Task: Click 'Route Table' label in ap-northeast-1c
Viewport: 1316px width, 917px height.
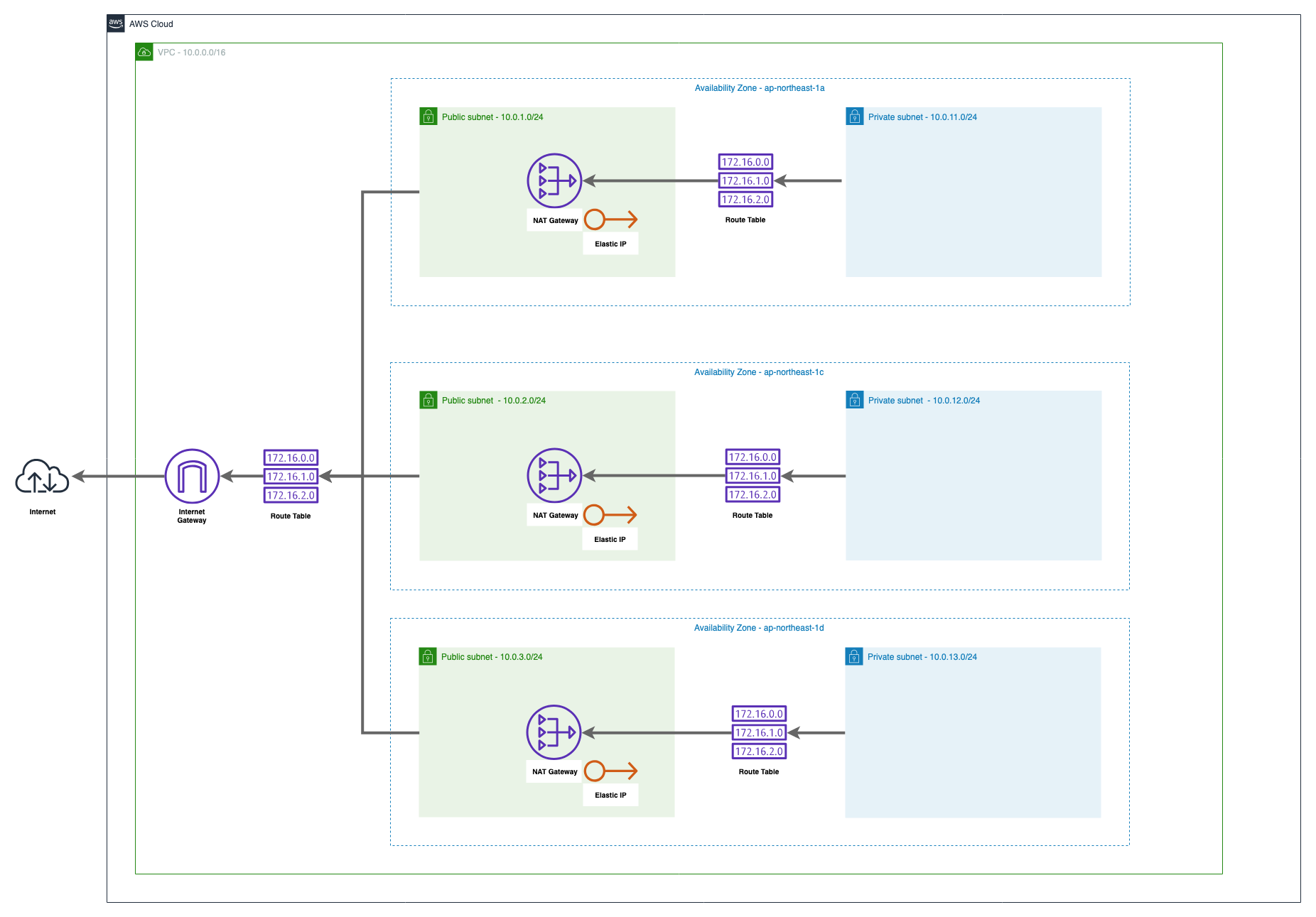Action: click(x=753, y=516)
